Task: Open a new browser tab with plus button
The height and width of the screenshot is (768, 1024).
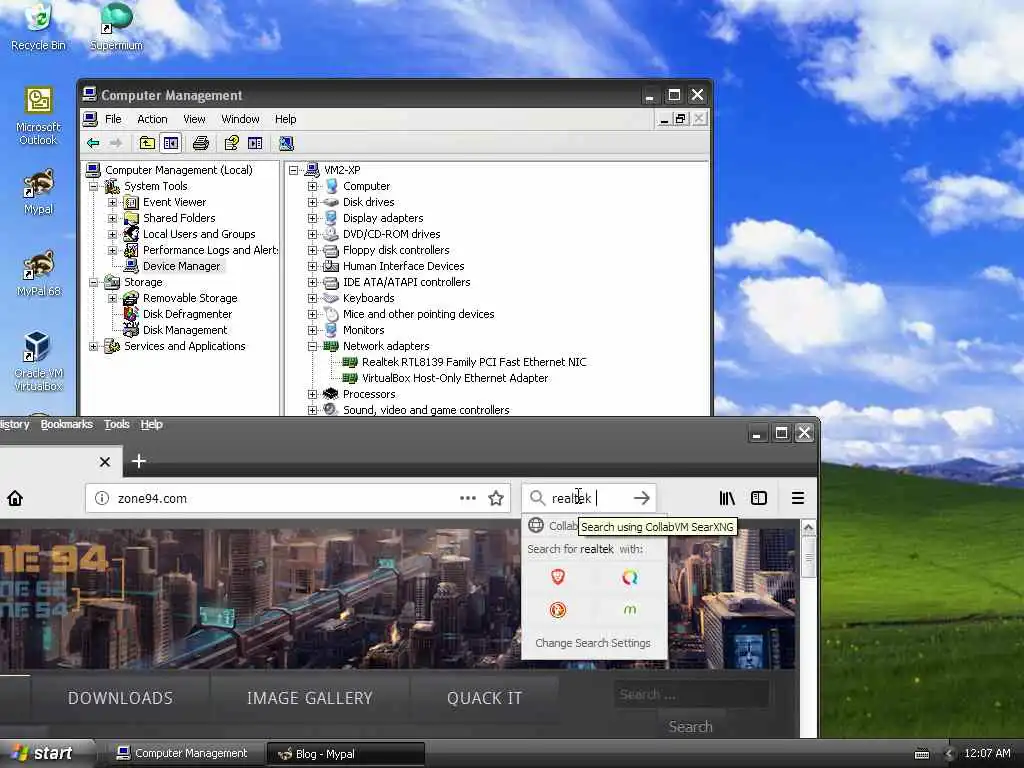Action: click(138, 461)
